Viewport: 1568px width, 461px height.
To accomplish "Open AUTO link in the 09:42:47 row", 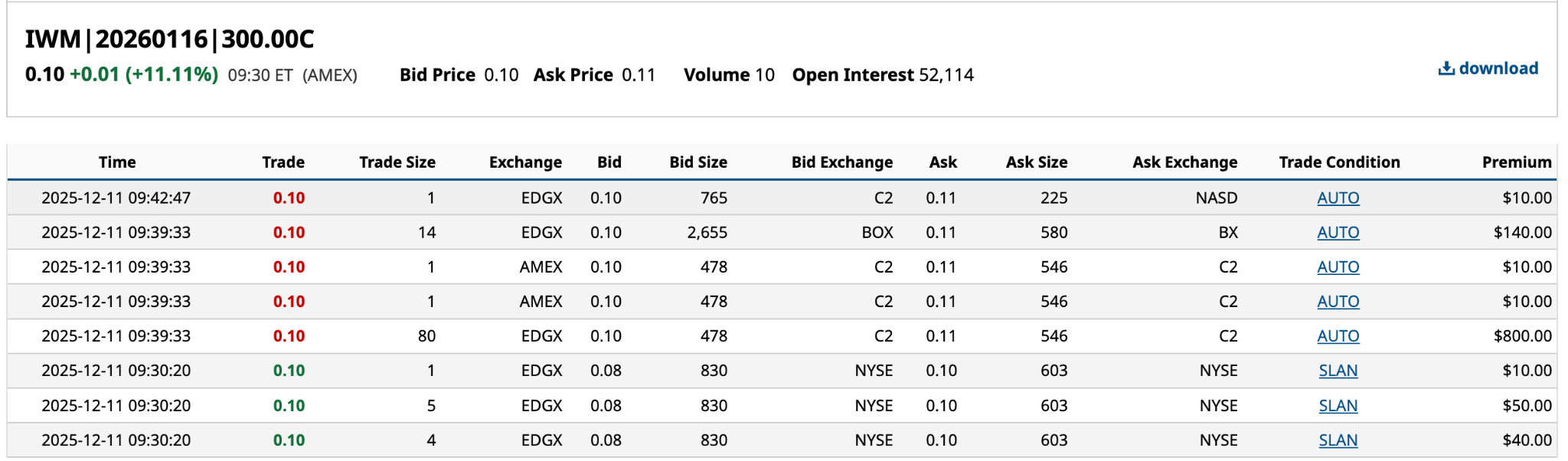I will click(1338, 198).
